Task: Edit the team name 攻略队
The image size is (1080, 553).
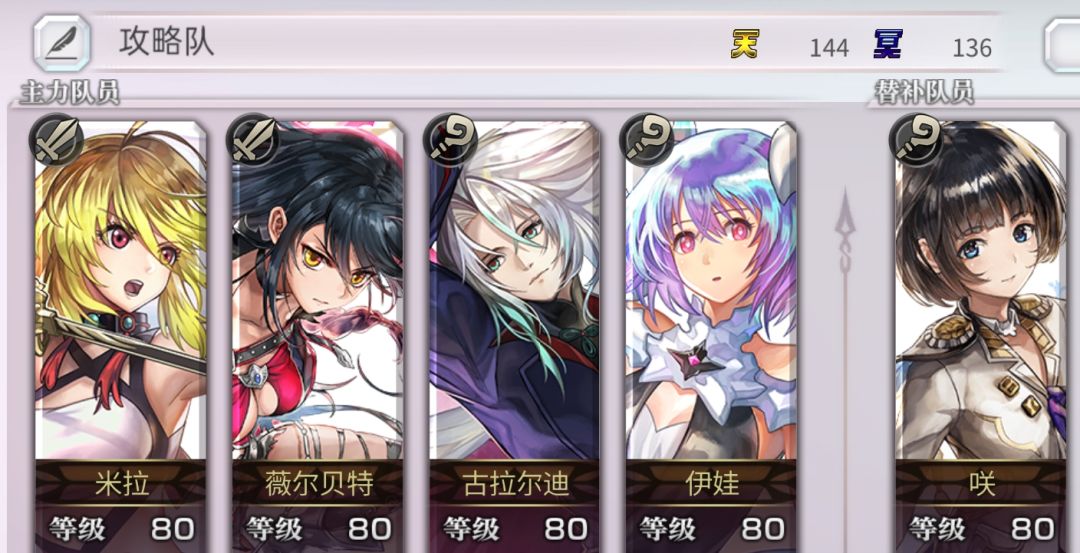Action: [x=167, y=43]
